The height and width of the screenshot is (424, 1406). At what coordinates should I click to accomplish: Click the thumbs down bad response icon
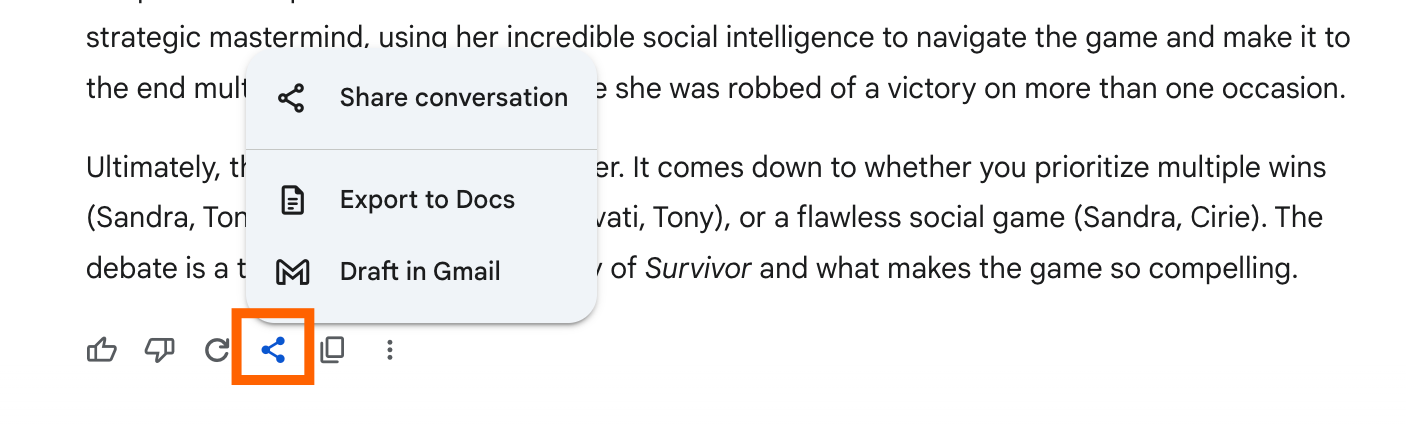click(x=160, y=350)
